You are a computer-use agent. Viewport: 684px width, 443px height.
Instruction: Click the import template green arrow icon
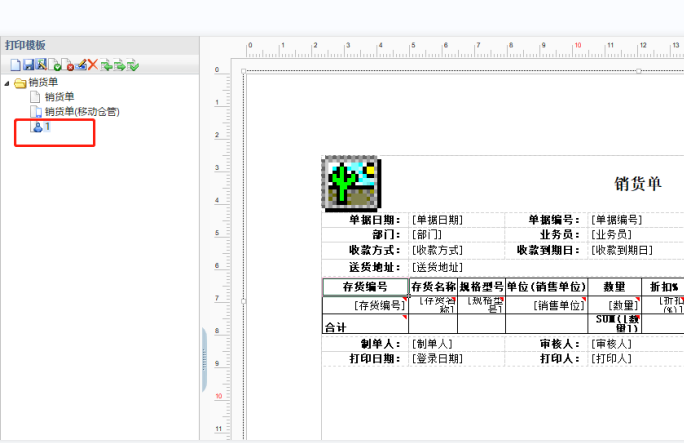pyautogui.click(x=106, y=65)
